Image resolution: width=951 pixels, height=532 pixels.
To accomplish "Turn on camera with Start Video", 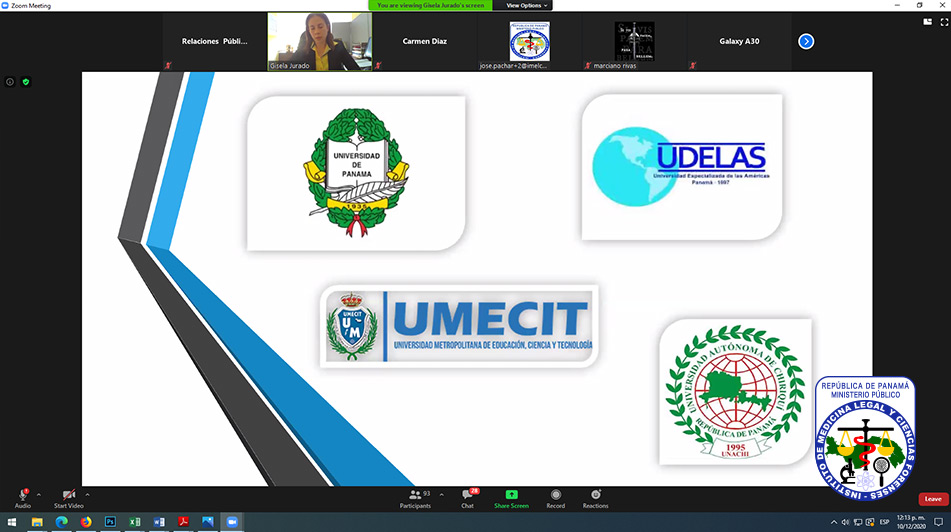I will [x=69, y=496].
